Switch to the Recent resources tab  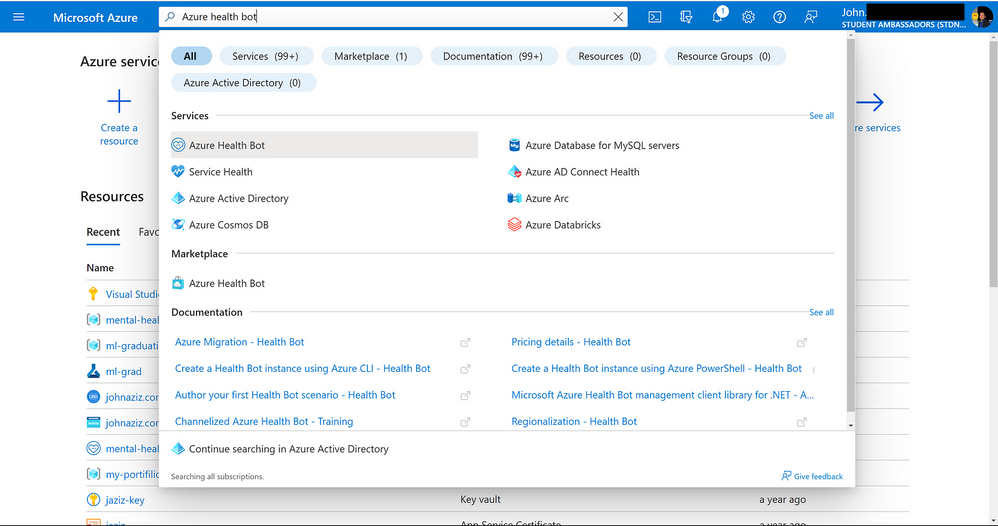click(103, 232)
